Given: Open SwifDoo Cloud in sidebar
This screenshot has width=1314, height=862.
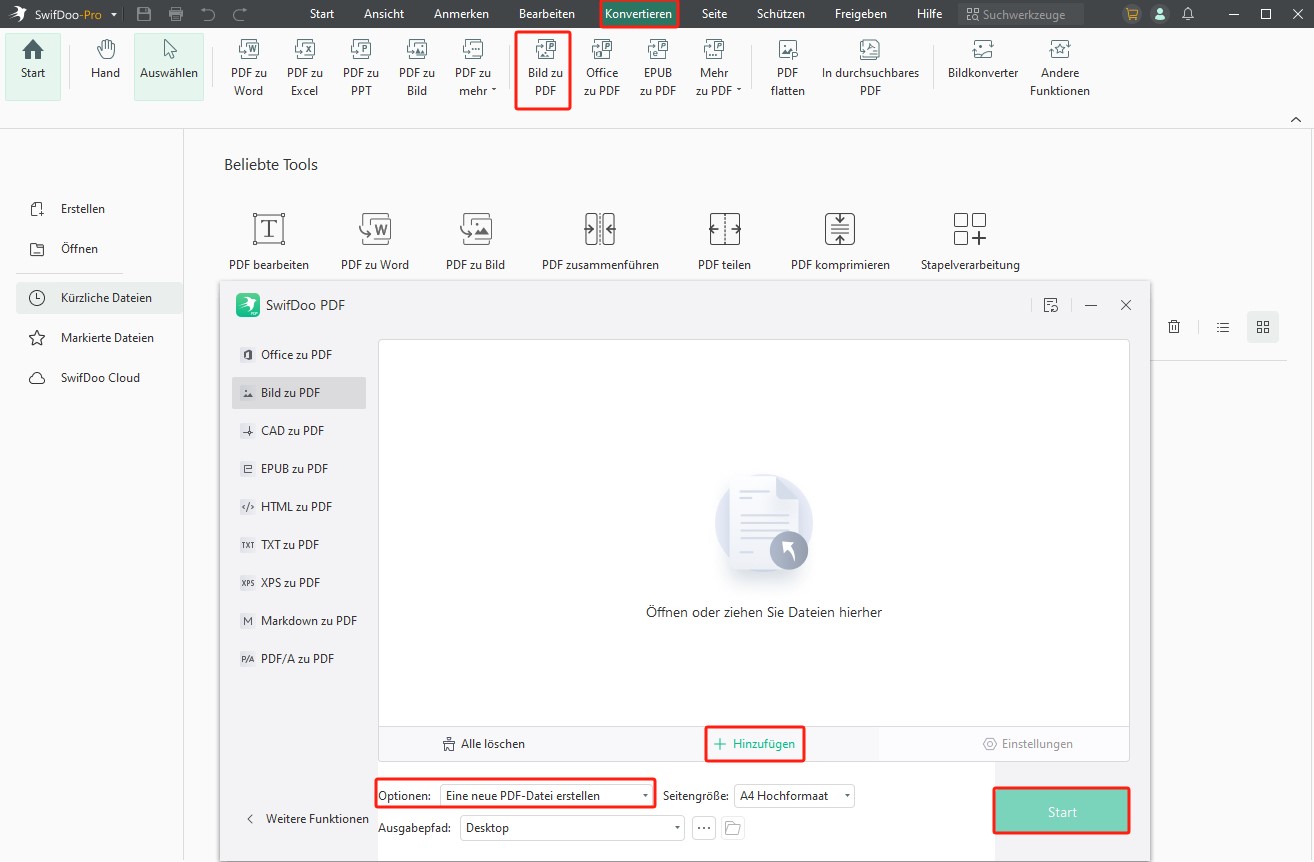Looking at the screenshot, I should point(99,378).
